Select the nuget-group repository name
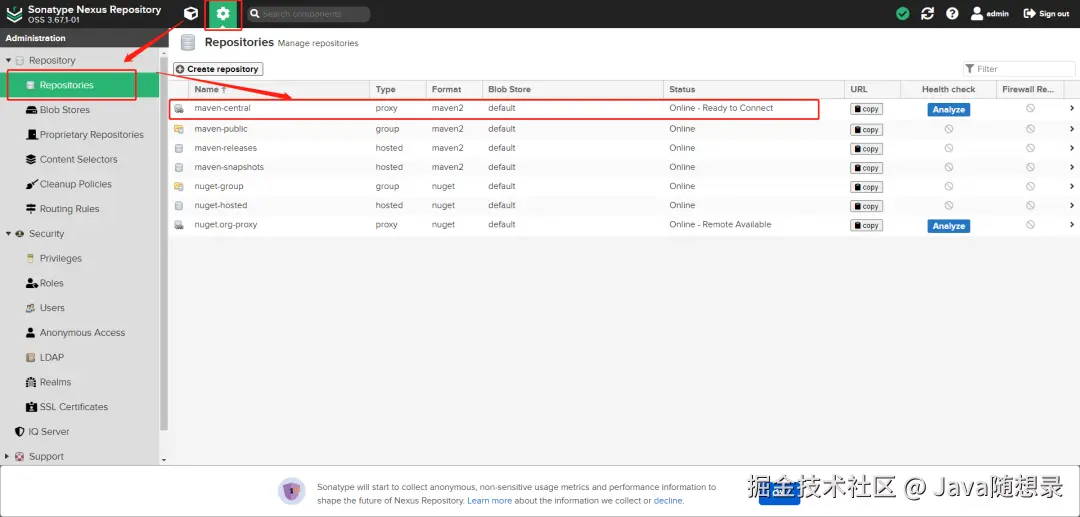Image resolution: width=1080 pixels, height=517 pixels. (218, 187)
